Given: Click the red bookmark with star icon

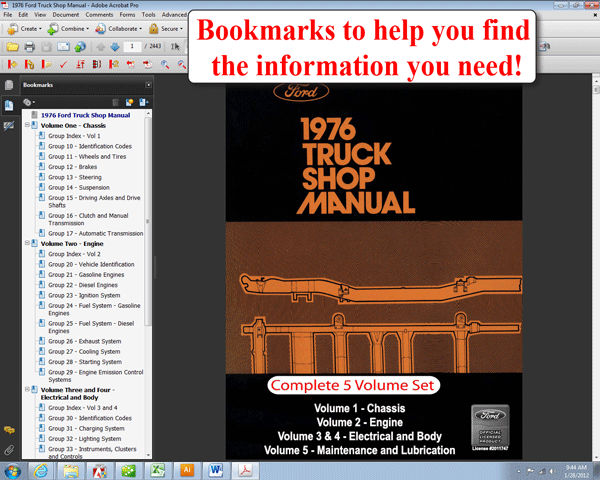Looking at the screenshot, I should pos(12,64).
